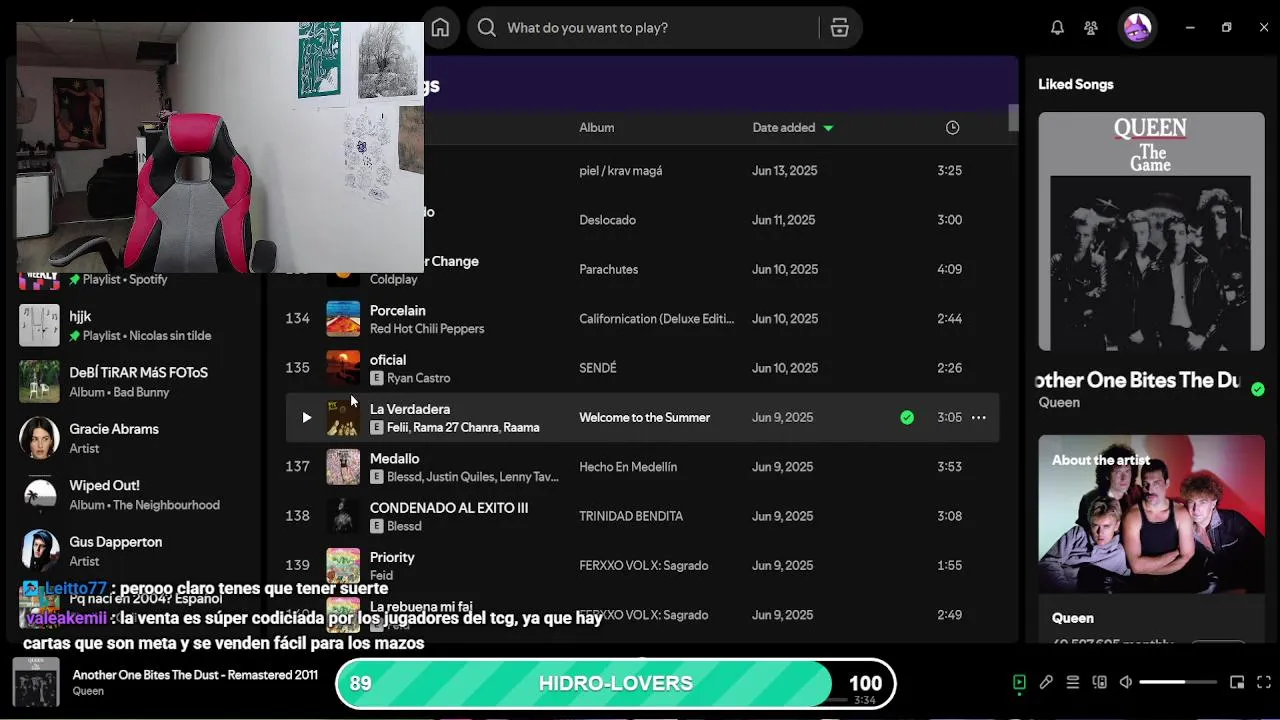
Task: Click the search magnifier icon
Action: pos(487,28)
